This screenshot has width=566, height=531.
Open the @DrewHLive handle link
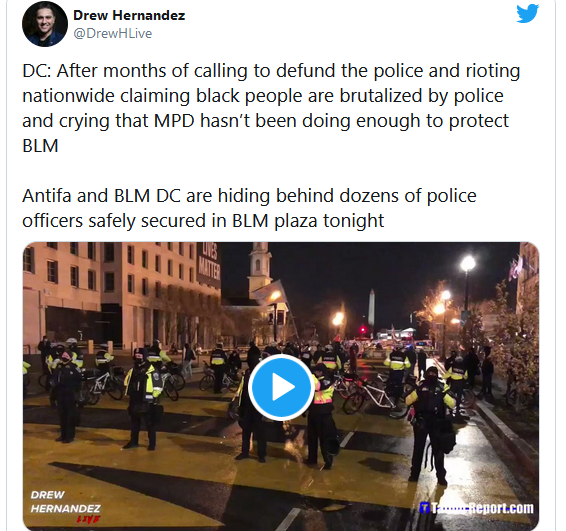point(112,33)
